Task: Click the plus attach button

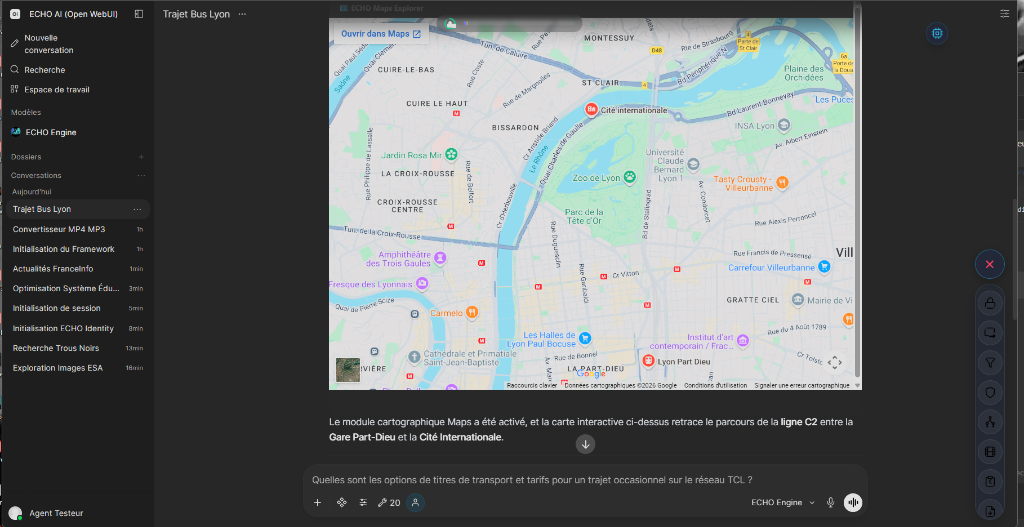Action: pos(317,502)
